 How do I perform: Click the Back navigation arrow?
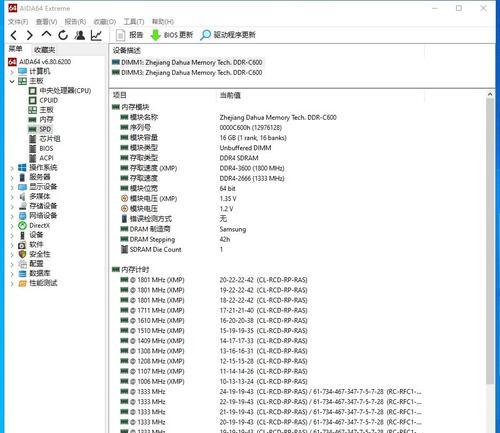click(14, 35)
